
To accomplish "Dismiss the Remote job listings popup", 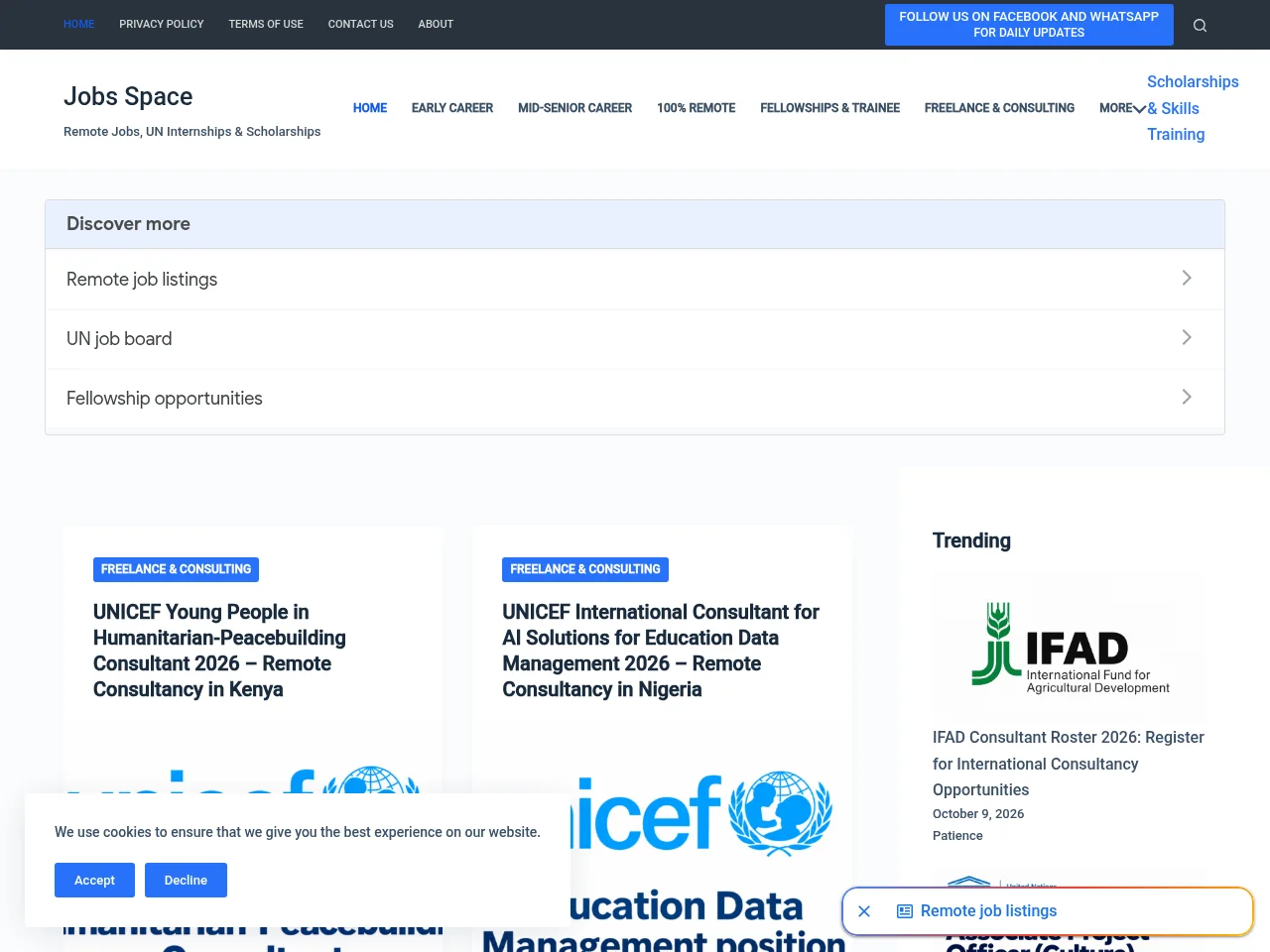I will pos(864,911).
